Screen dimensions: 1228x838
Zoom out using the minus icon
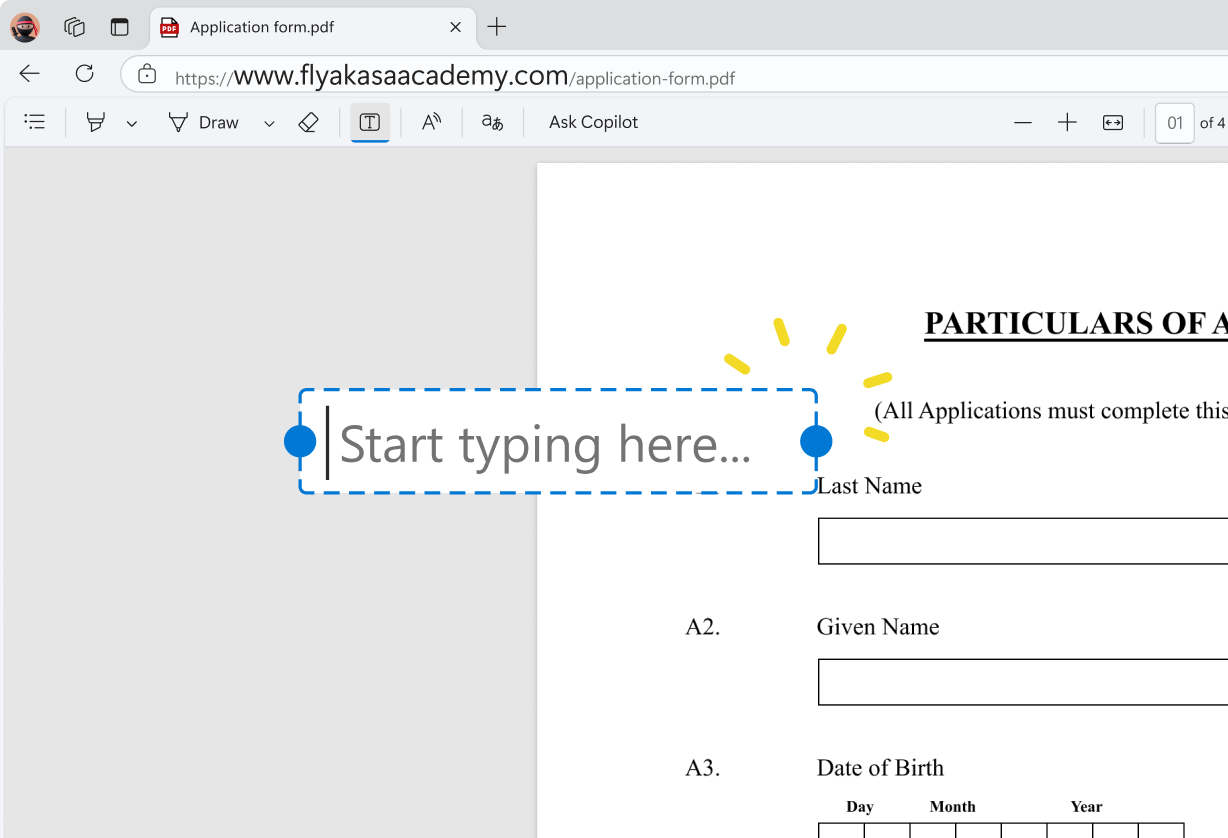[1022, 123]
